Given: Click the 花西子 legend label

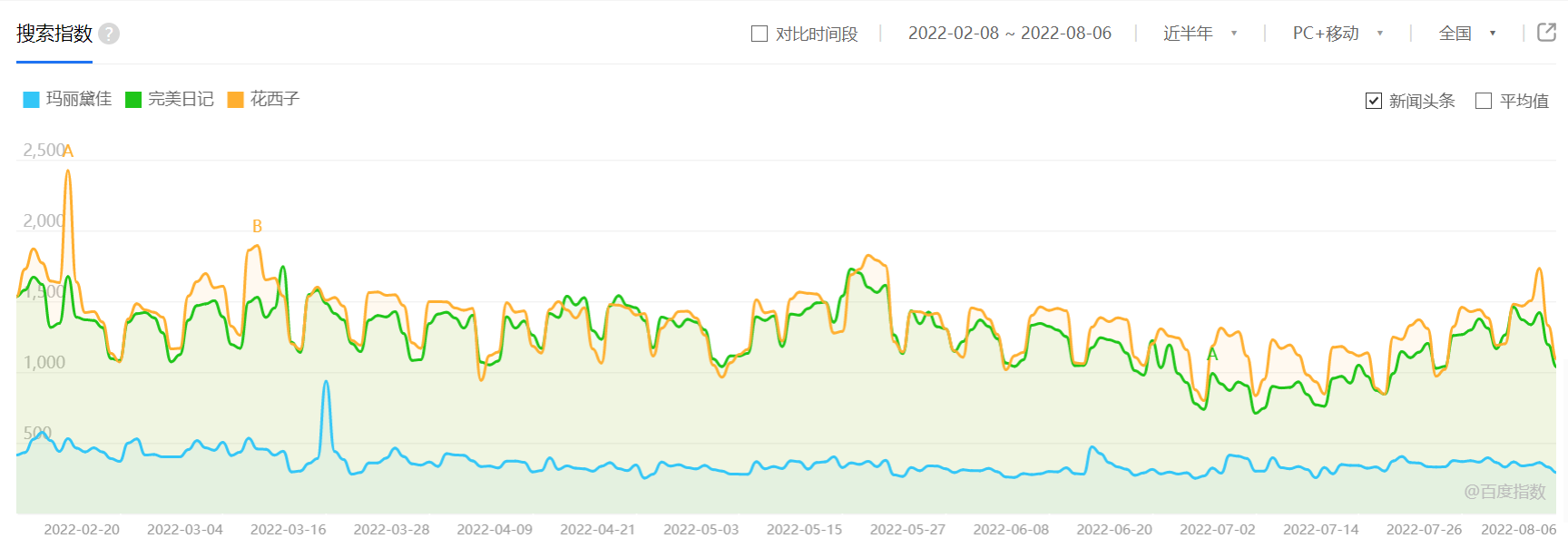Looking at the screenshot, I should (x=275, y=99).
